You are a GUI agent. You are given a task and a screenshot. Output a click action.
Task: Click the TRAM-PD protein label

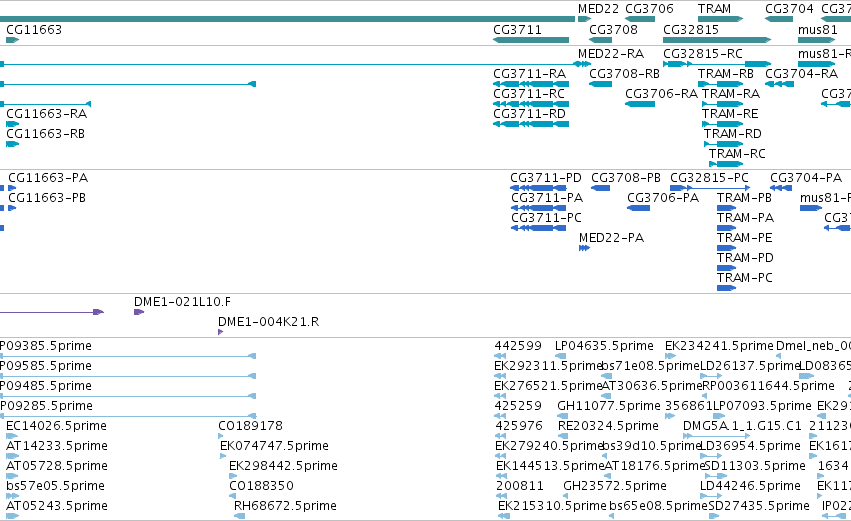(745, 258)
